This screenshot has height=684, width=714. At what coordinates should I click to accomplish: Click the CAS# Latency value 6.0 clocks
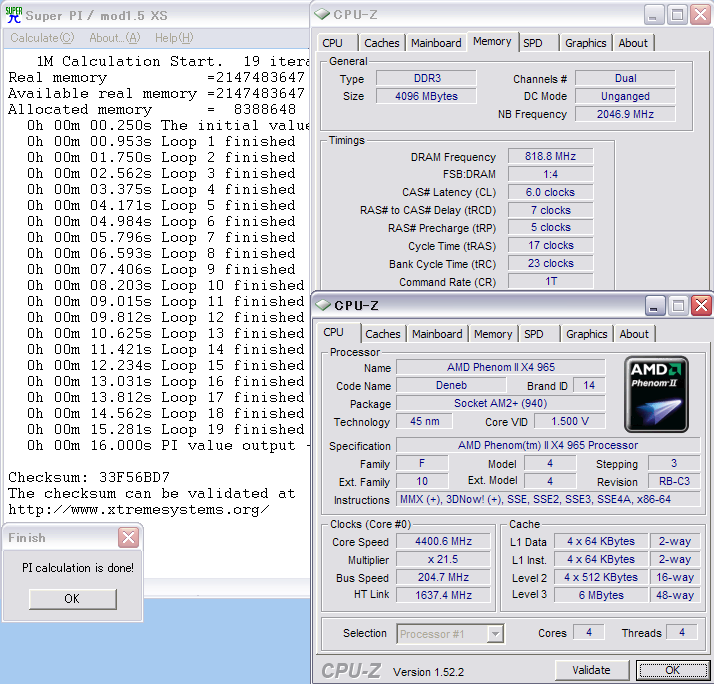[551, 192]
